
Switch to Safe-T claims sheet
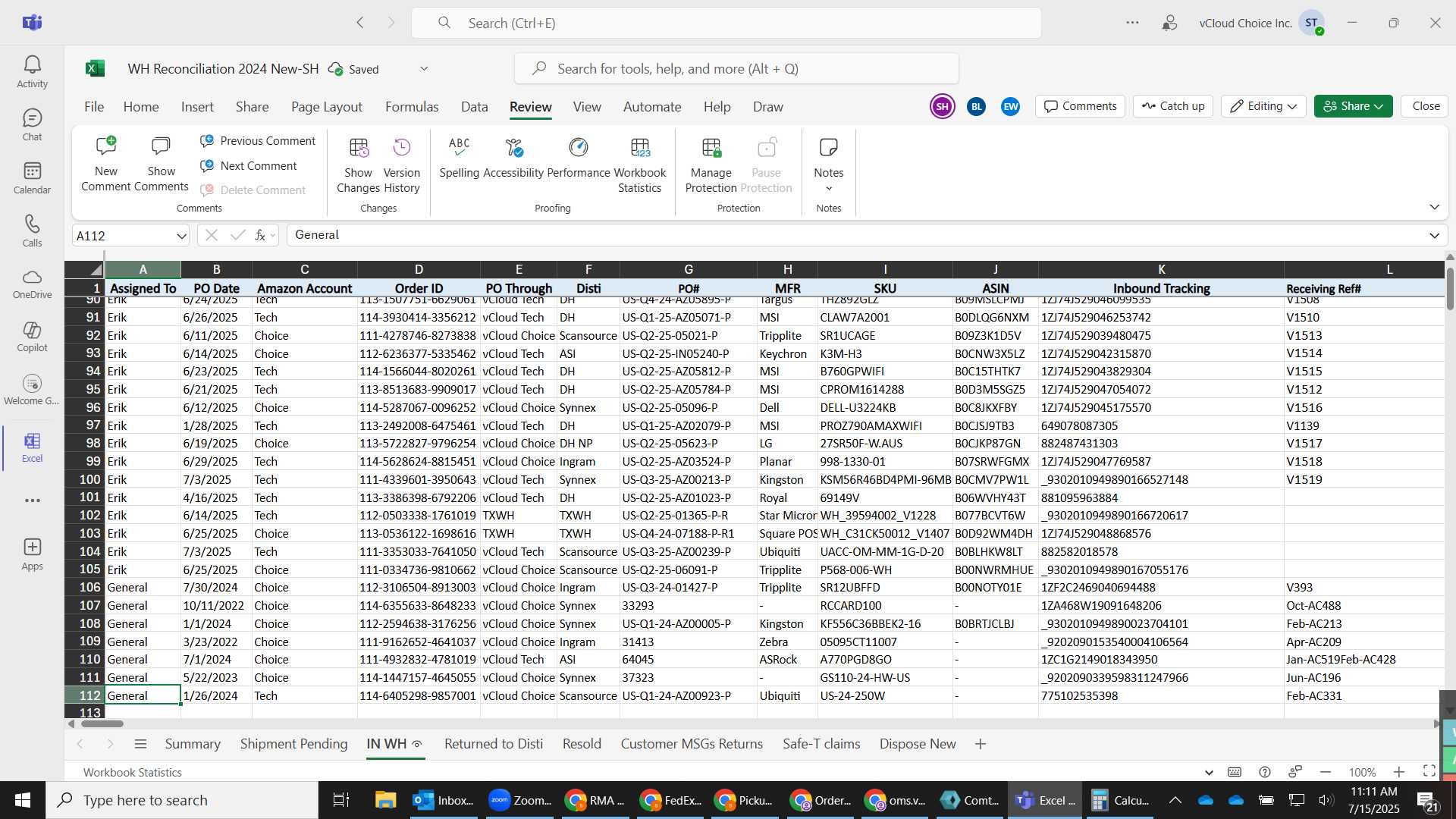[821, 744]
